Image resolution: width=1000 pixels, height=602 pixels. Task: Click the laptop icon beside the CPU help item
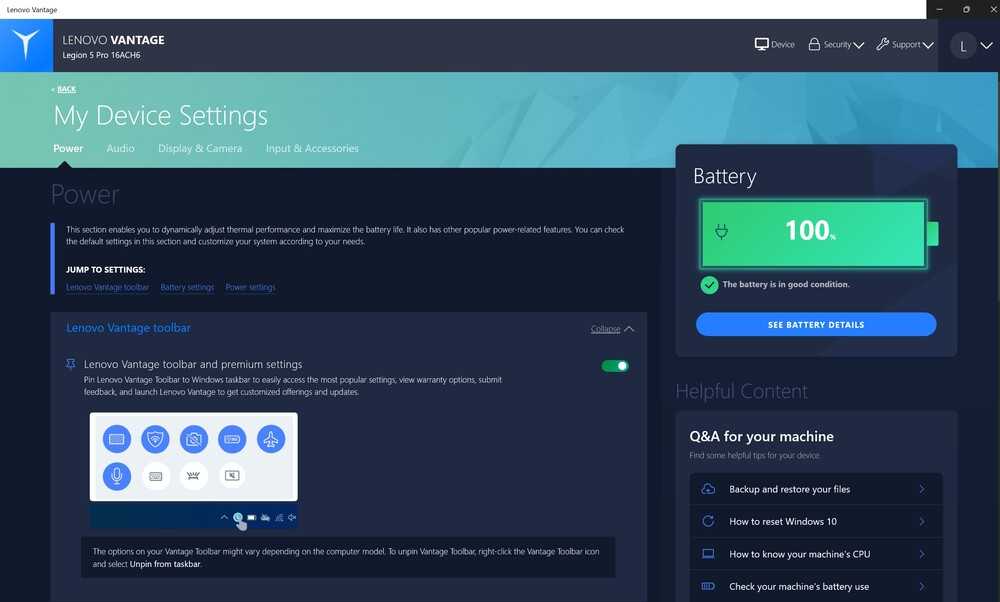pyautogui.click(x=708, y=554)
